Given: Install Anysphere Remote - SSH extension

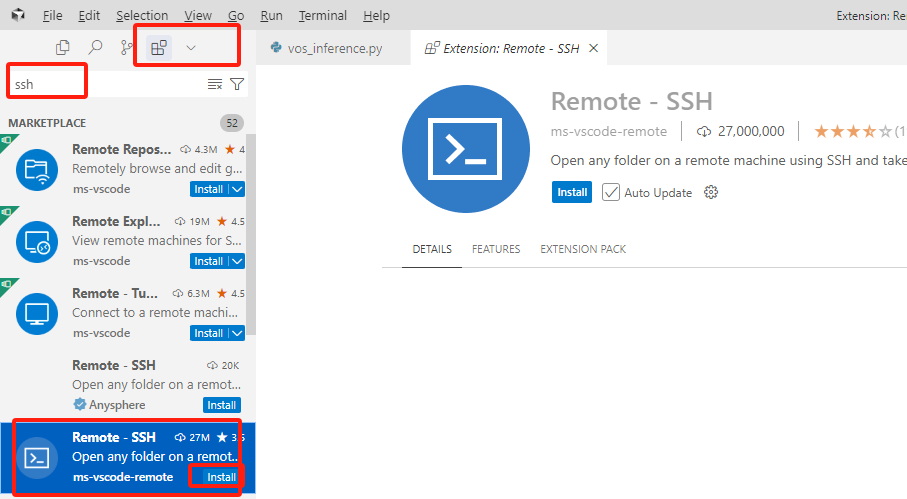Looking at the screenshot, I should (222, 405).
